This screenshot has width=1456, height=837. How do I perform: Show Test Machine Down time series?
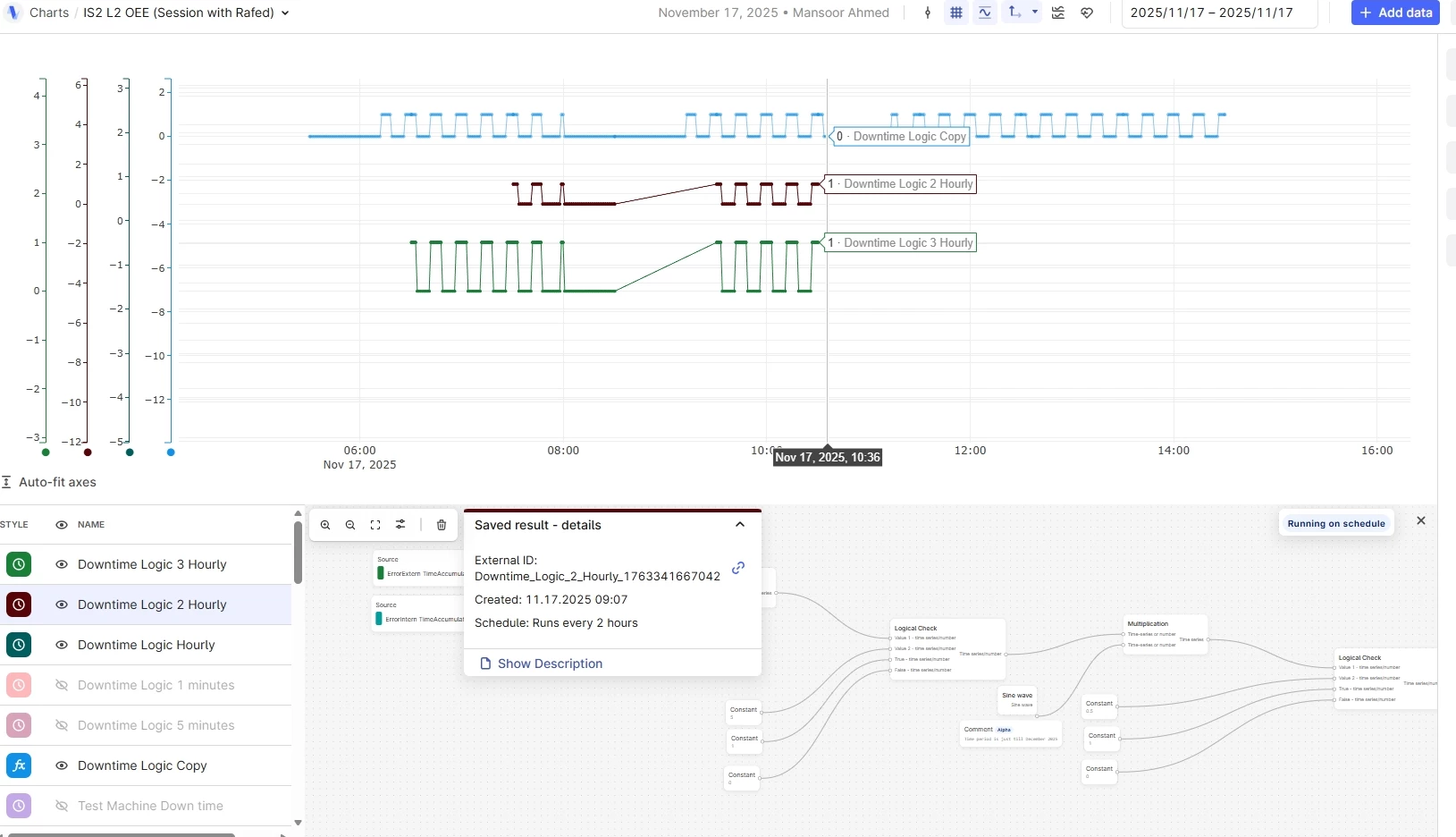(x=62, y=806)
